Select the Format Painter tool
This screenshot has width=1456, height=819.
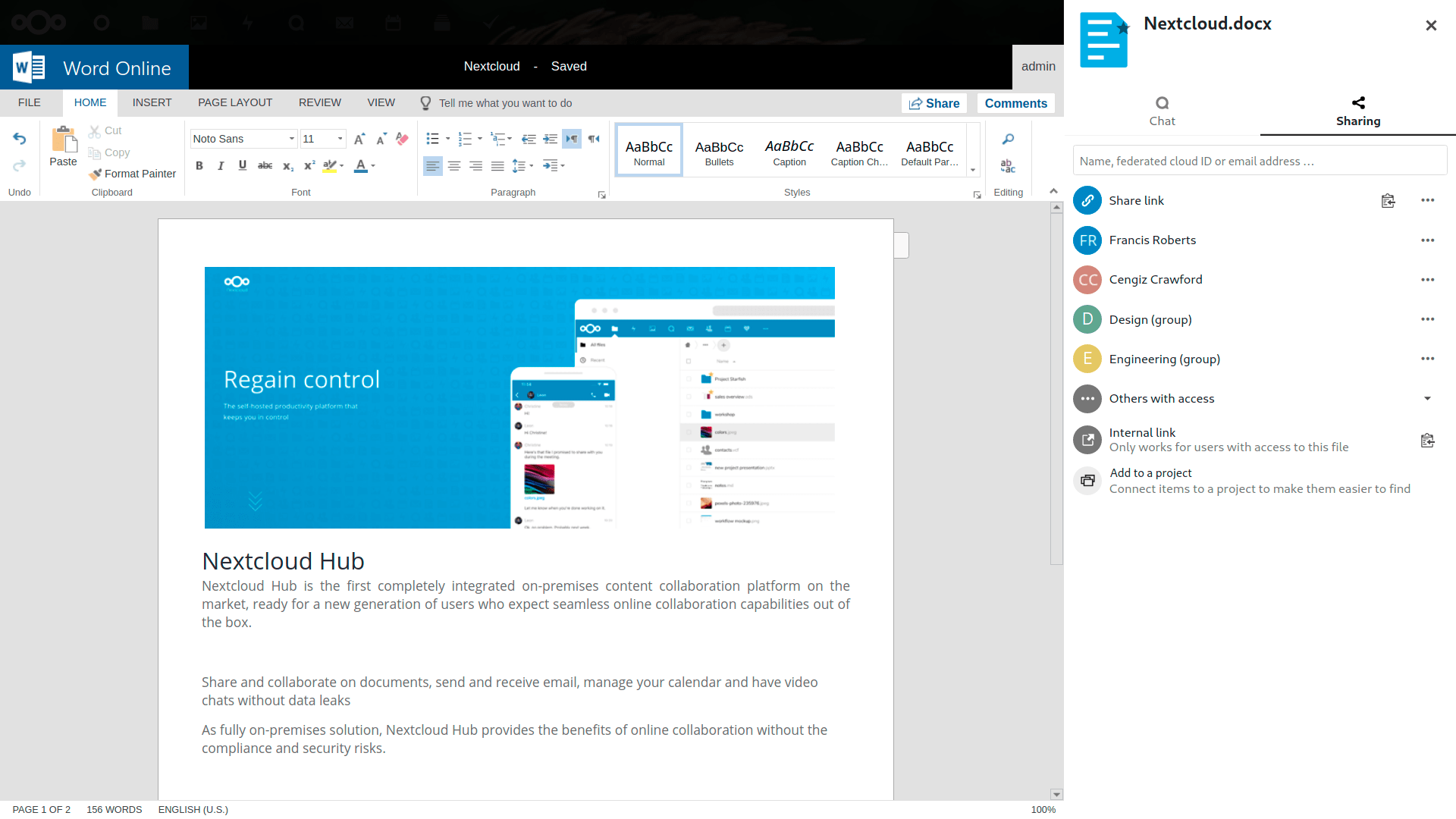pyautogui.click(x=131, y=173)
